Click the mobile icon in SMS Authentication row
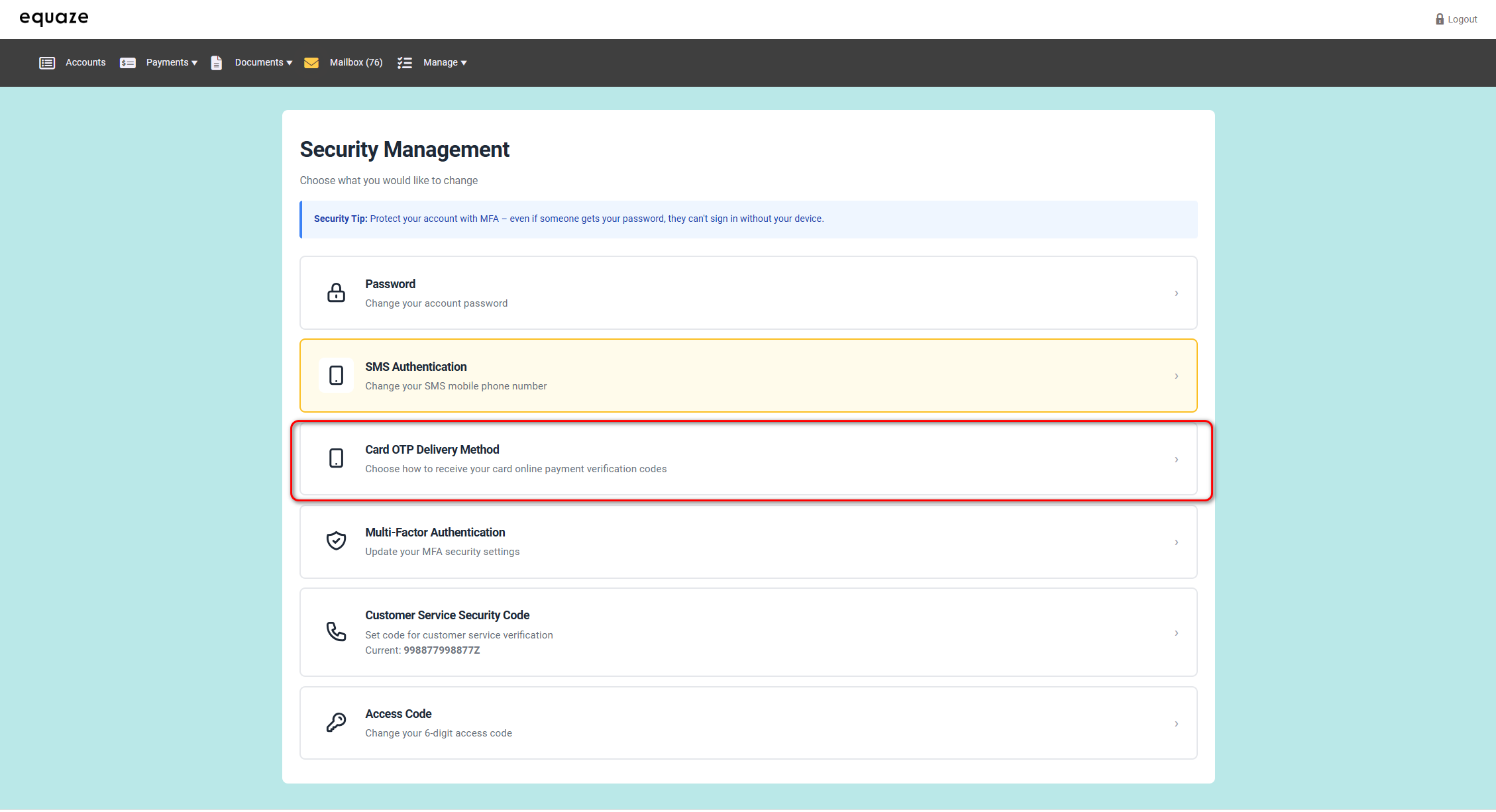This screenshot has width=1496, height=812. click(x=337, y=376)
